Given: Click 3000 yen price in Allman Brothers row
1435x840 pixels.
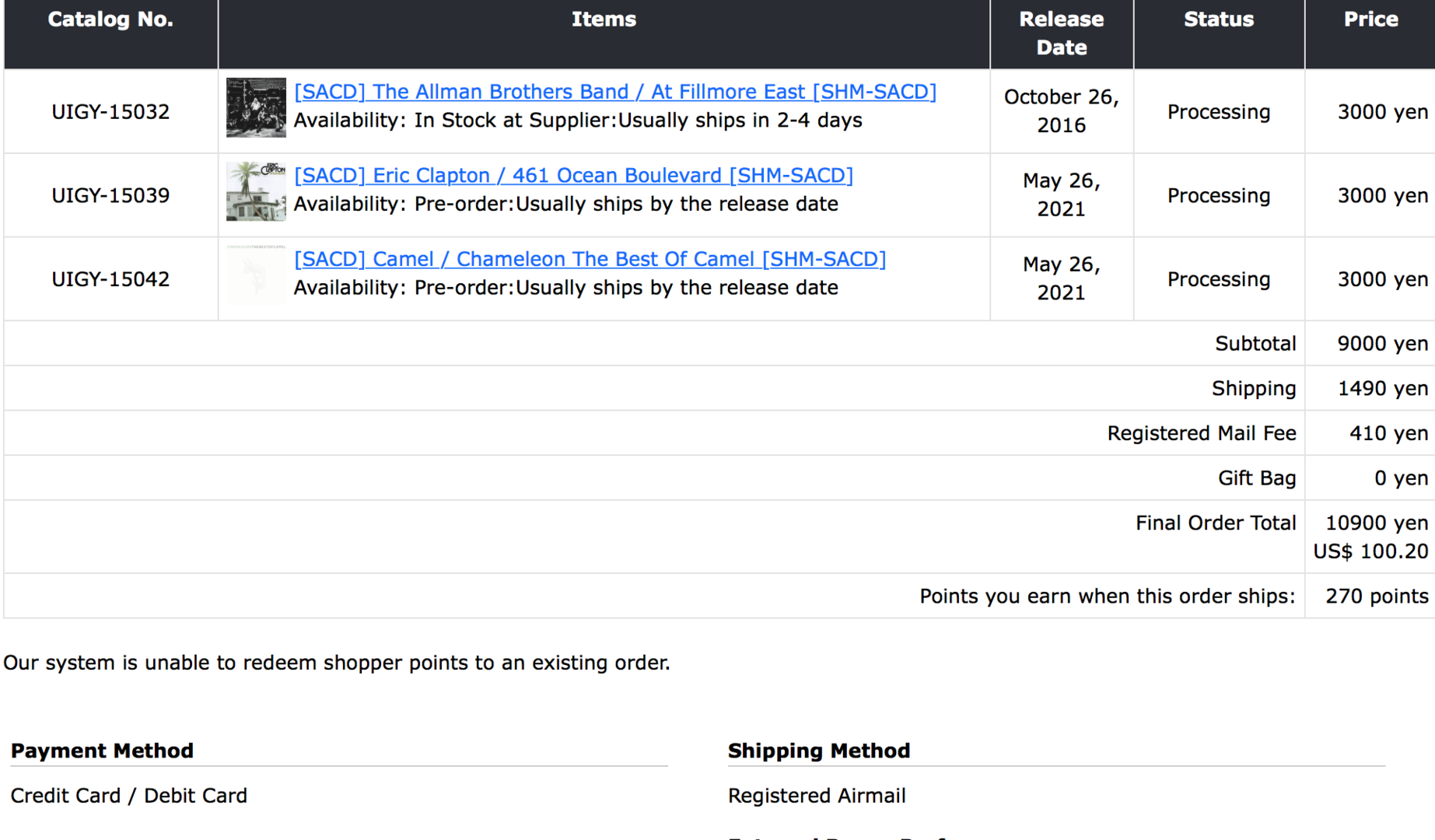Looking at the screenshot, I should 1382,113.
